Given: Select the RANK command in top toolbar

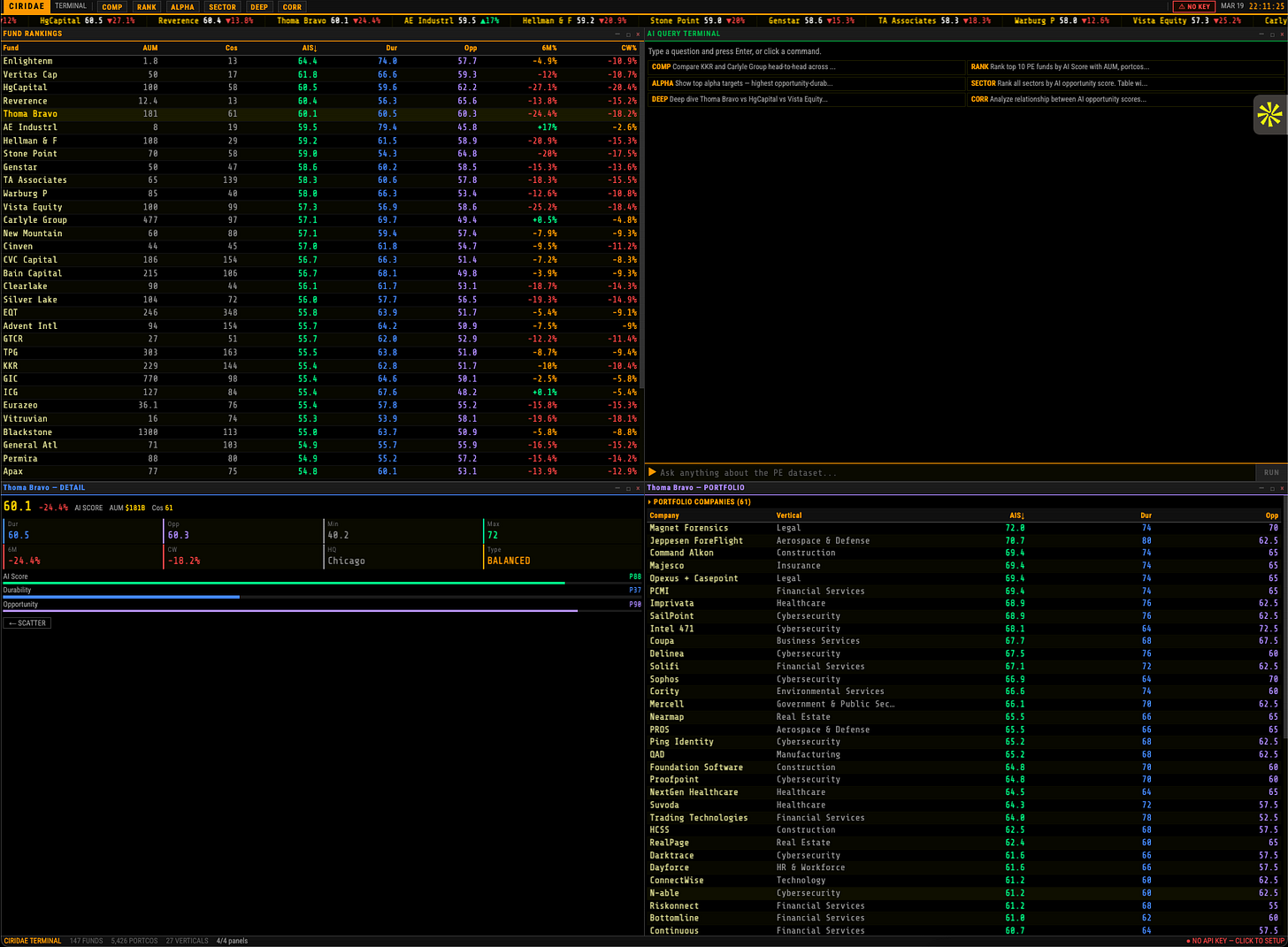Looking at the screenshot, I should (147, 7).
